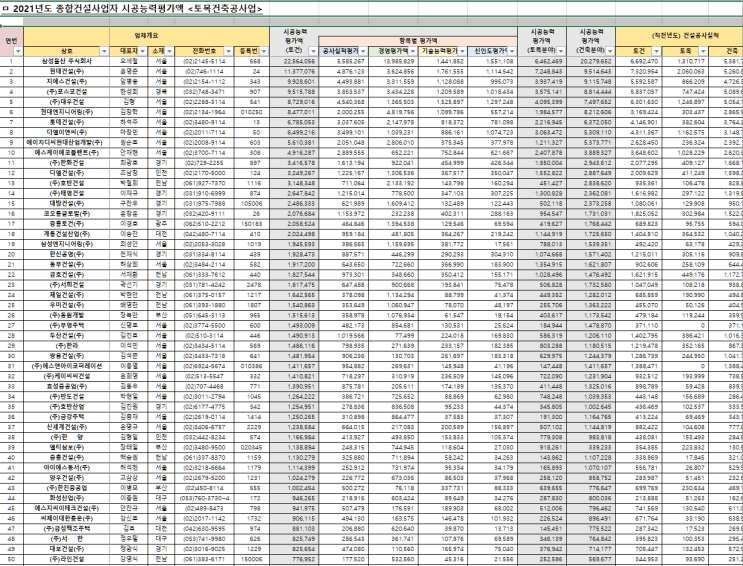Select the phone number (02)2145-5114 cell
This screenshot has width=743, height=566.
point(205,61)
